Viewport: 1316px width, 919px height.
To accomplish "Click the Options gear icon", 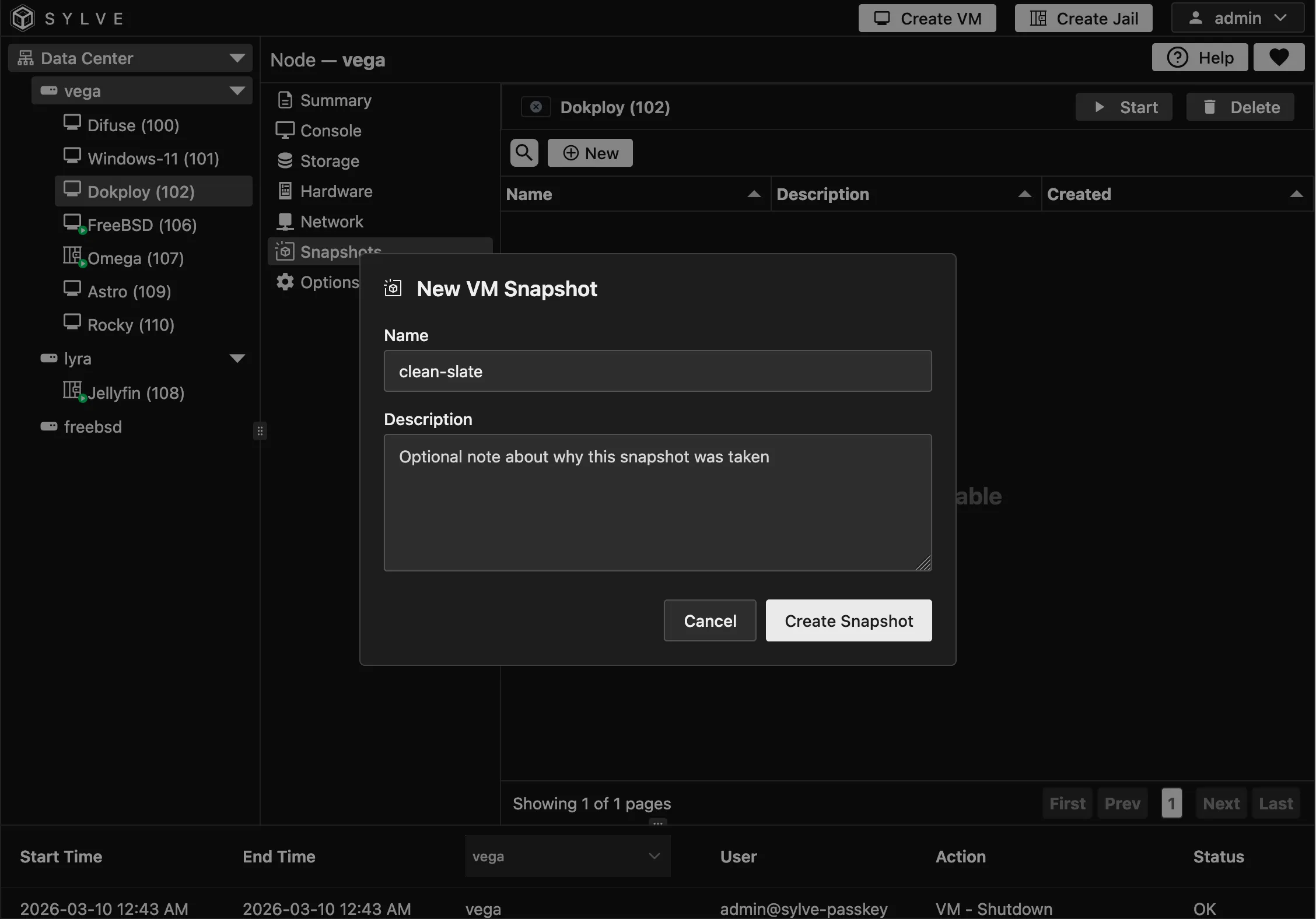I will (x=285, y=282).
